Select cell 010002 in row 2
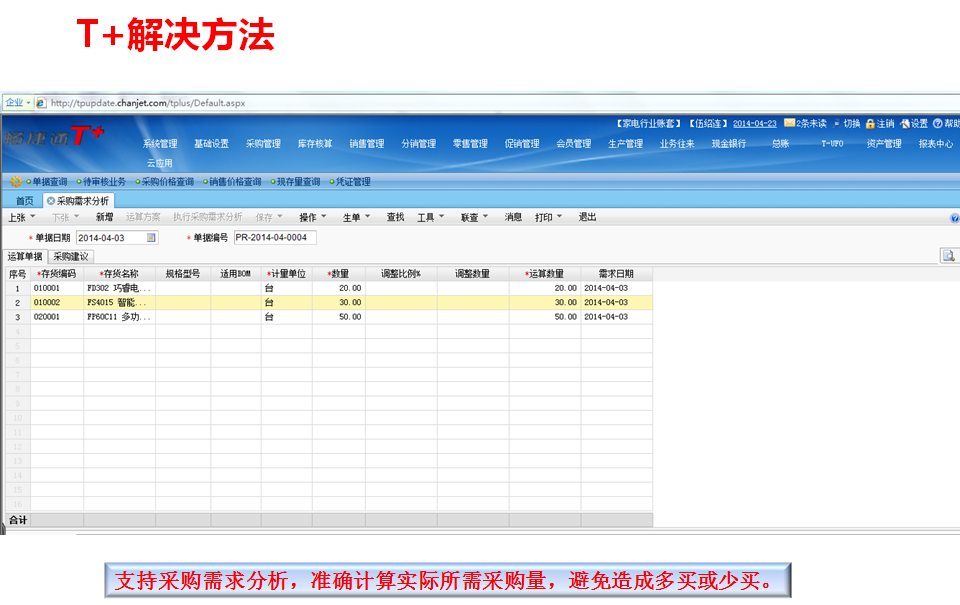This screenshot has width=960, height=605. click(x=57, y=302)
